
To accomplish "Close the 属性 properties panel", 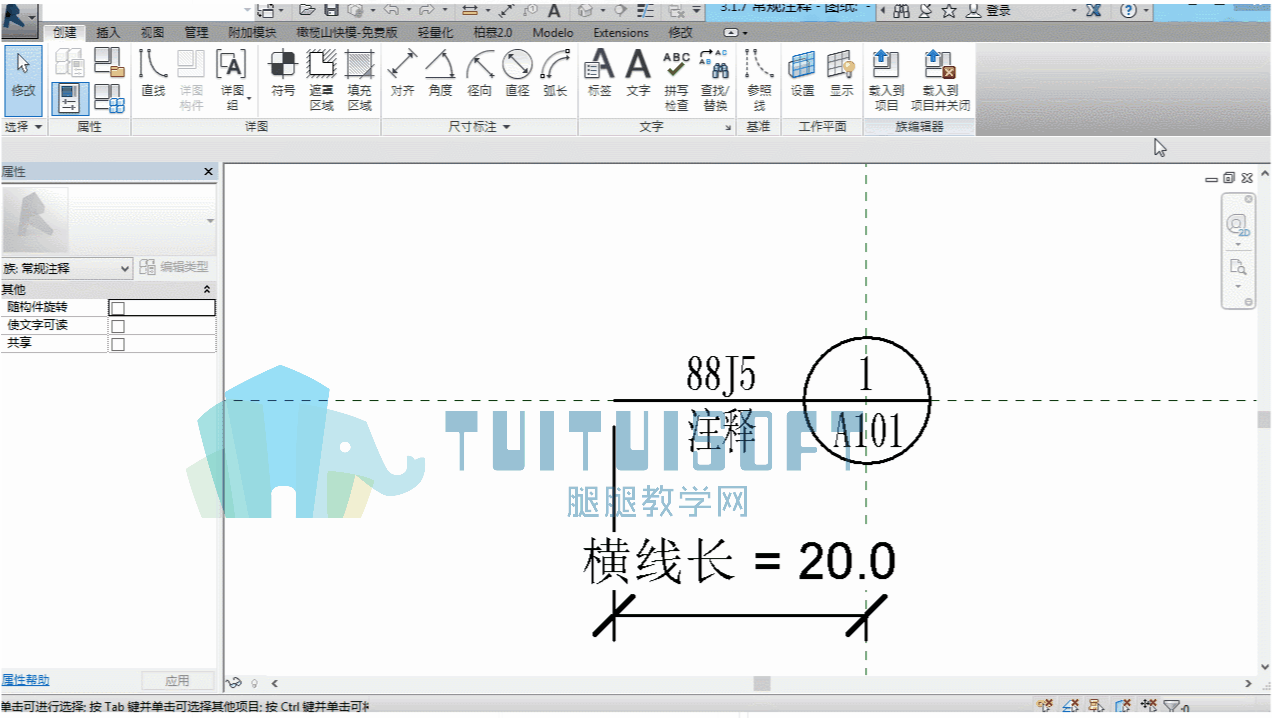I will tap(208, 172).
